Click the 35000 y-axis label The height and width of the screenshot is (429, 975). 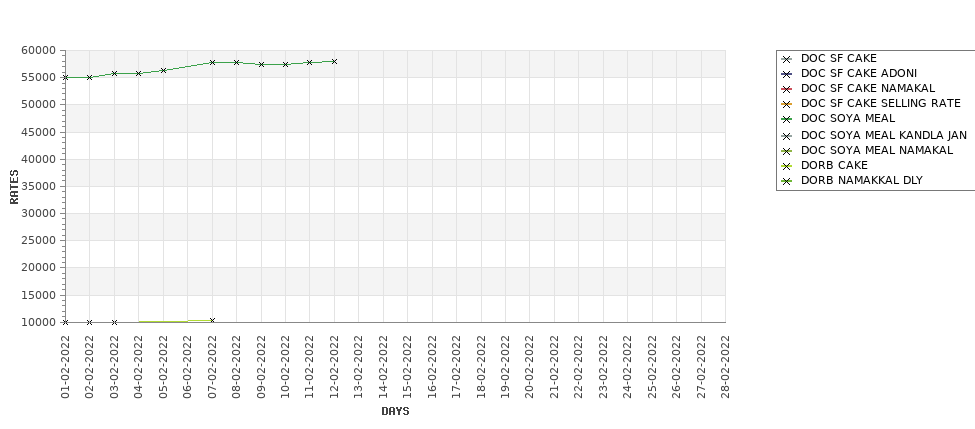point(39,187)
